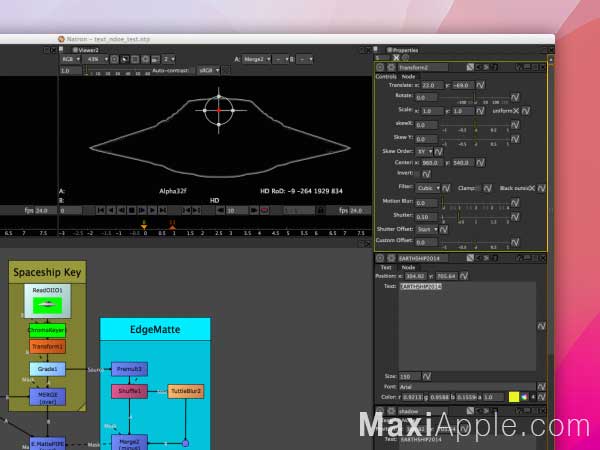
Task: Select the TuttleBlur2 node
Action: (186, 391)
